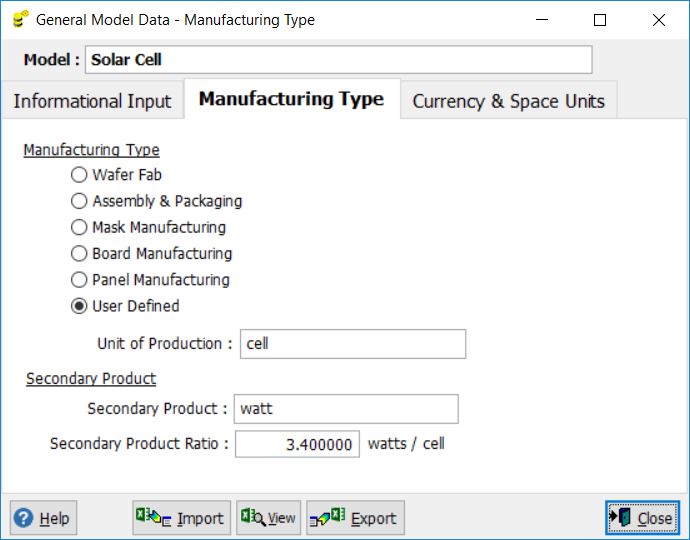Viewport: 690px width, 540px height.
Task: Select Panel Manufacturing option
Action: coord(79,280)
